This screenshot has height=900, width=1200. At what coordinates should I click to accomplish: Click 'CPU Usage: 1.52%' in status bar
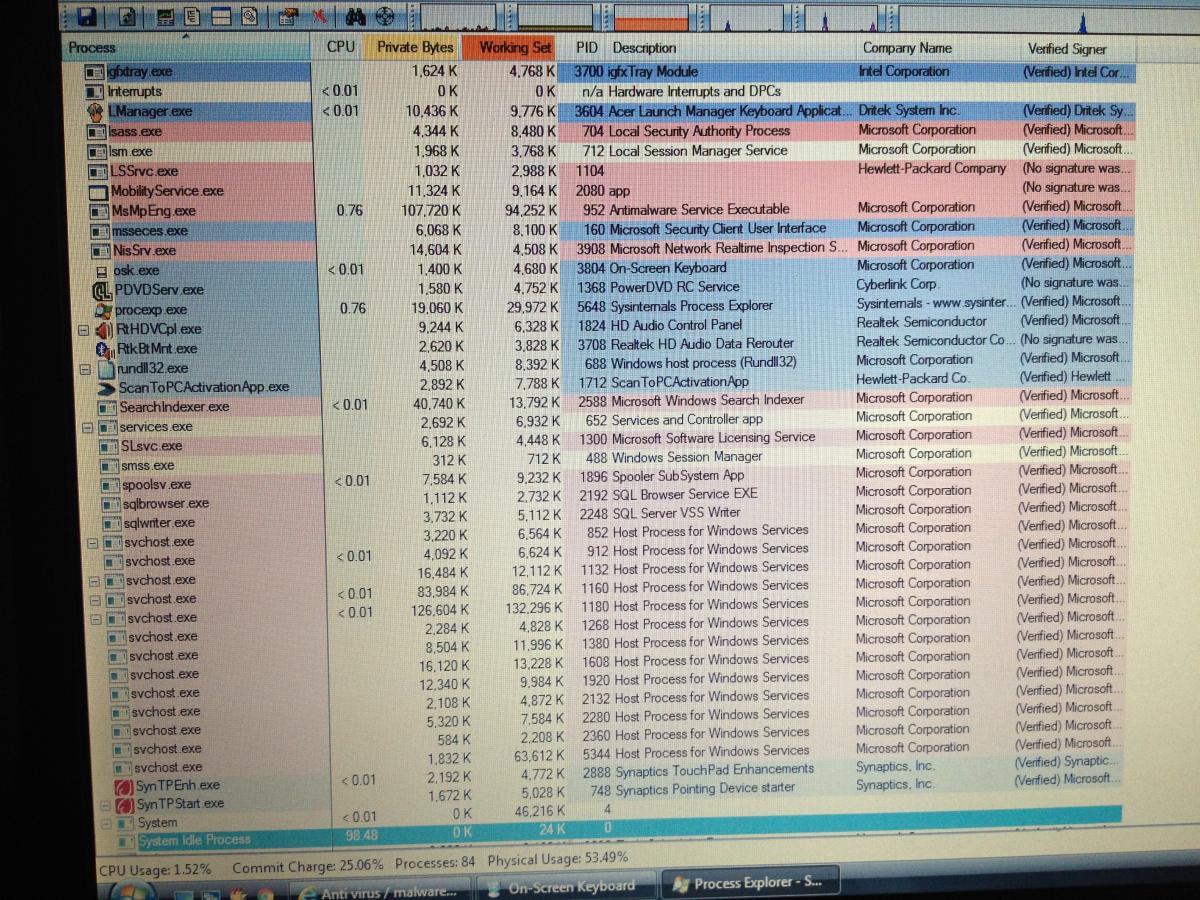(x=155, y=870)
